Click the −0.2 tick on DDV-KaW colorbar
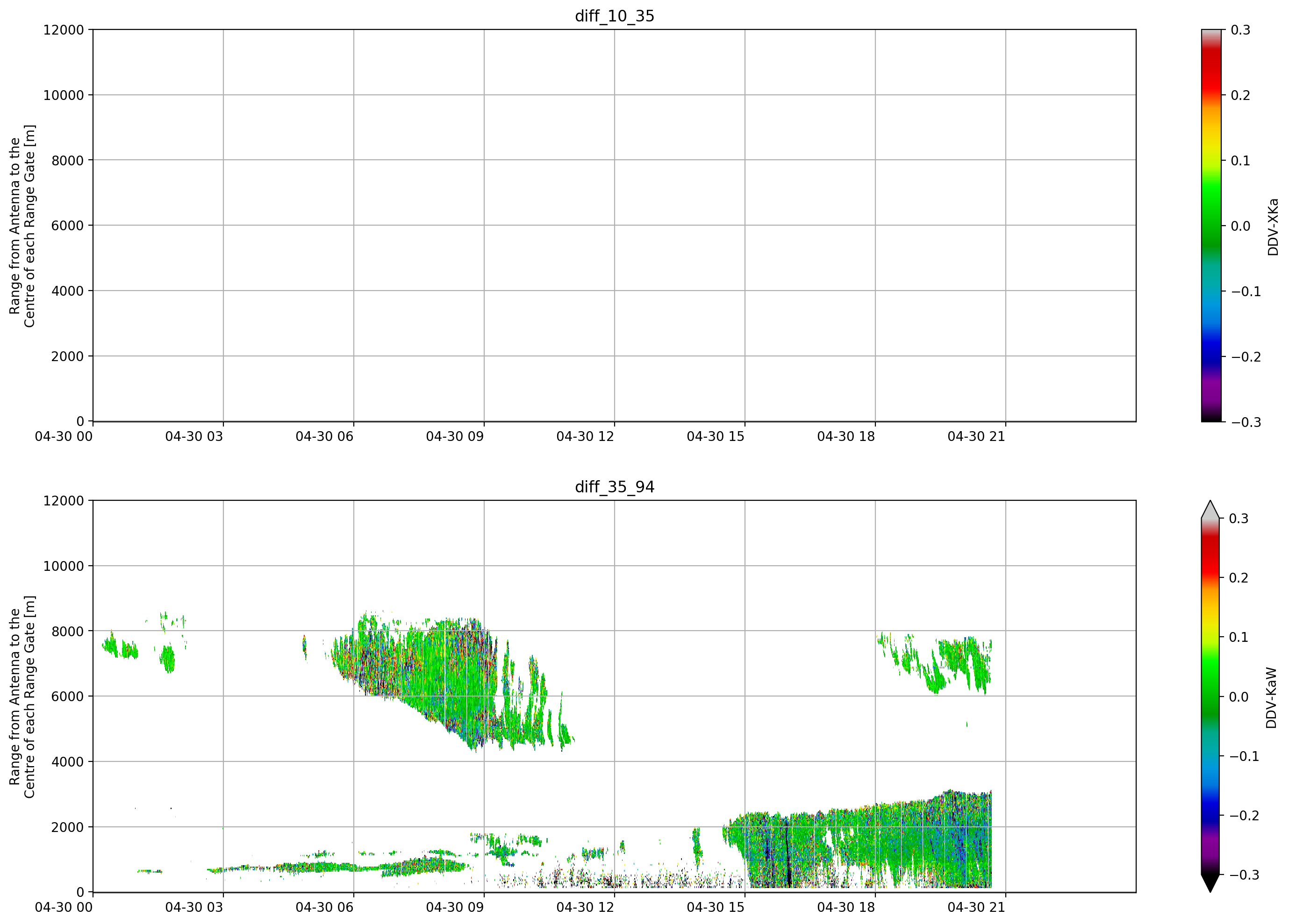 [1244, 815]
